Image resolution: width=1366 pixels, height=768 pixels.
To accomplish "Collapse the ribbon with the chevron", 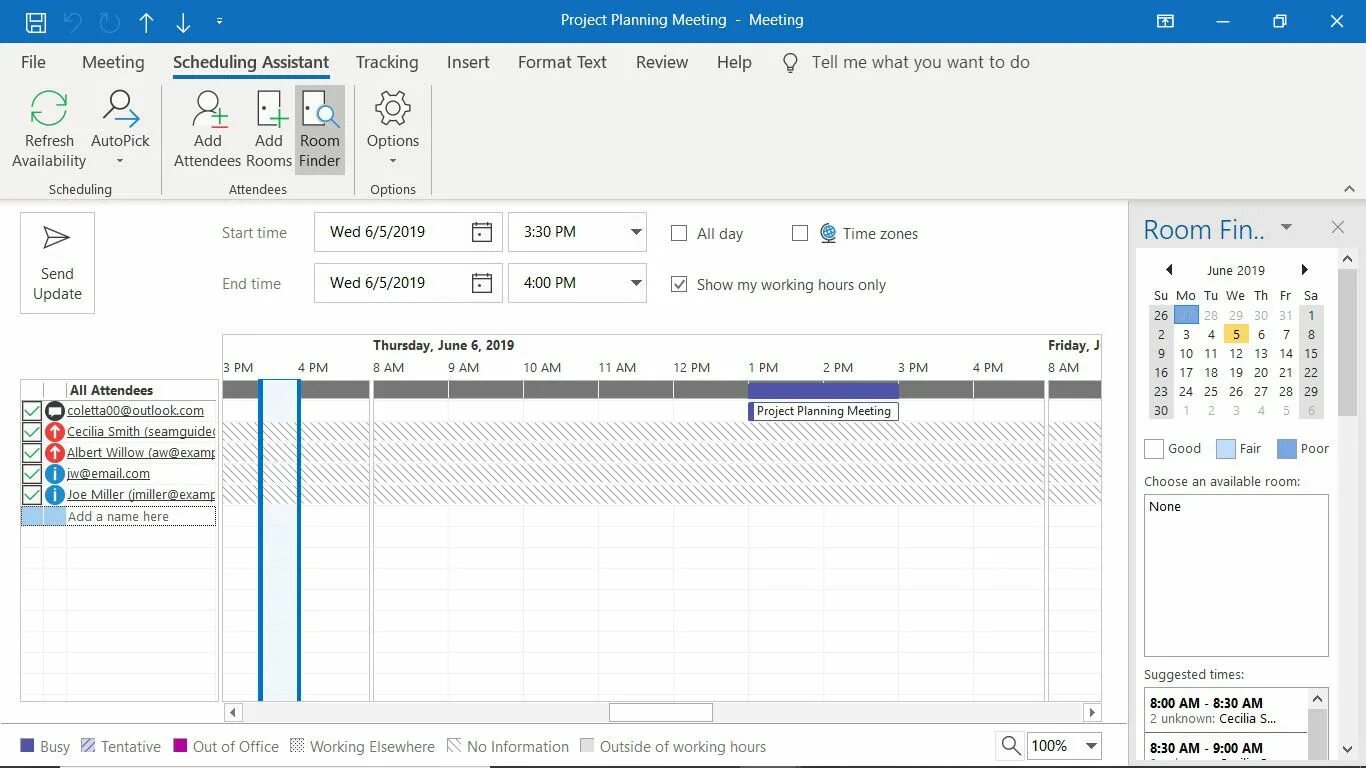I will pyautogui.click(x=1349, y=189).
